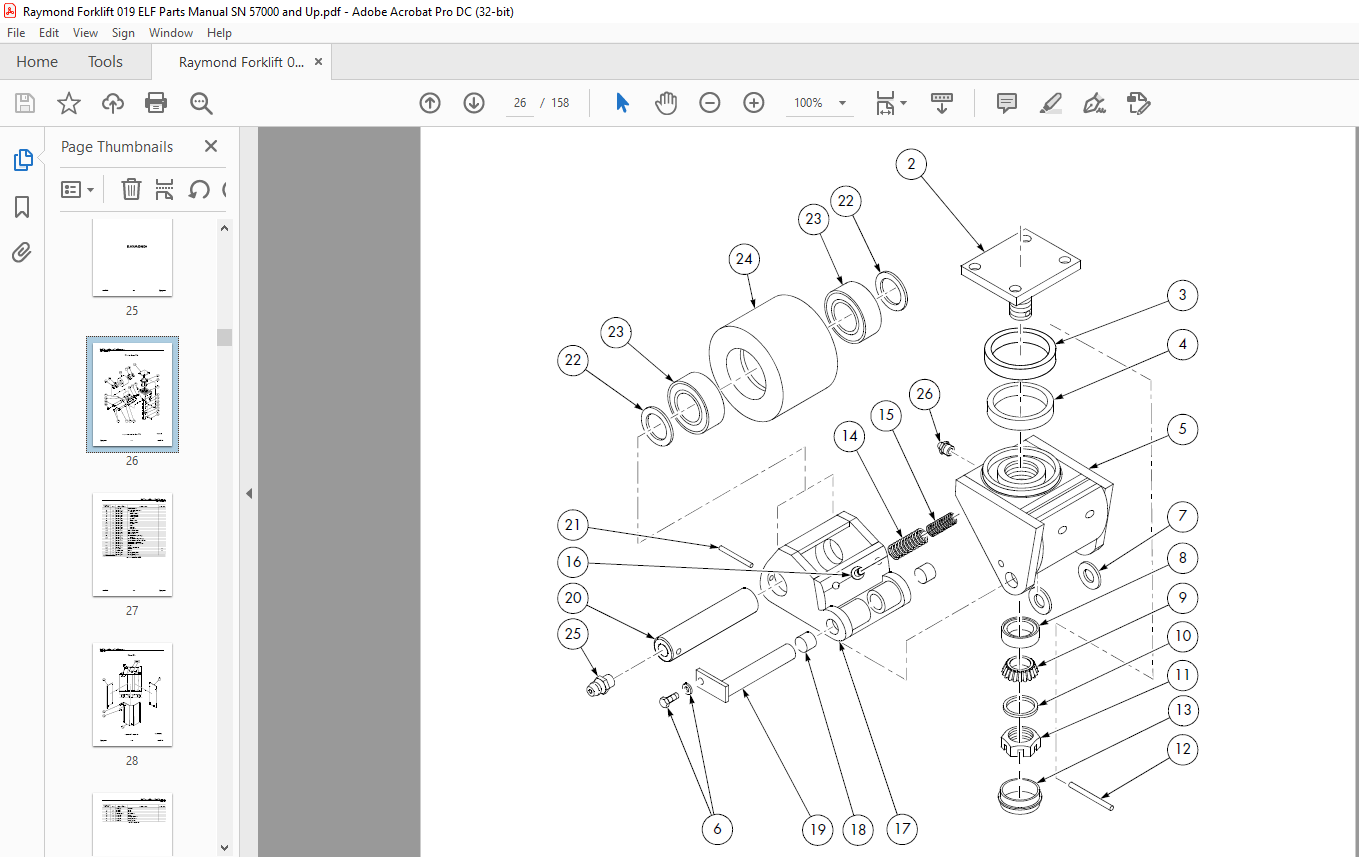Click the Print file icon
The height and width of the screenshot is (857, 1359).
click(x=156, y=103)
